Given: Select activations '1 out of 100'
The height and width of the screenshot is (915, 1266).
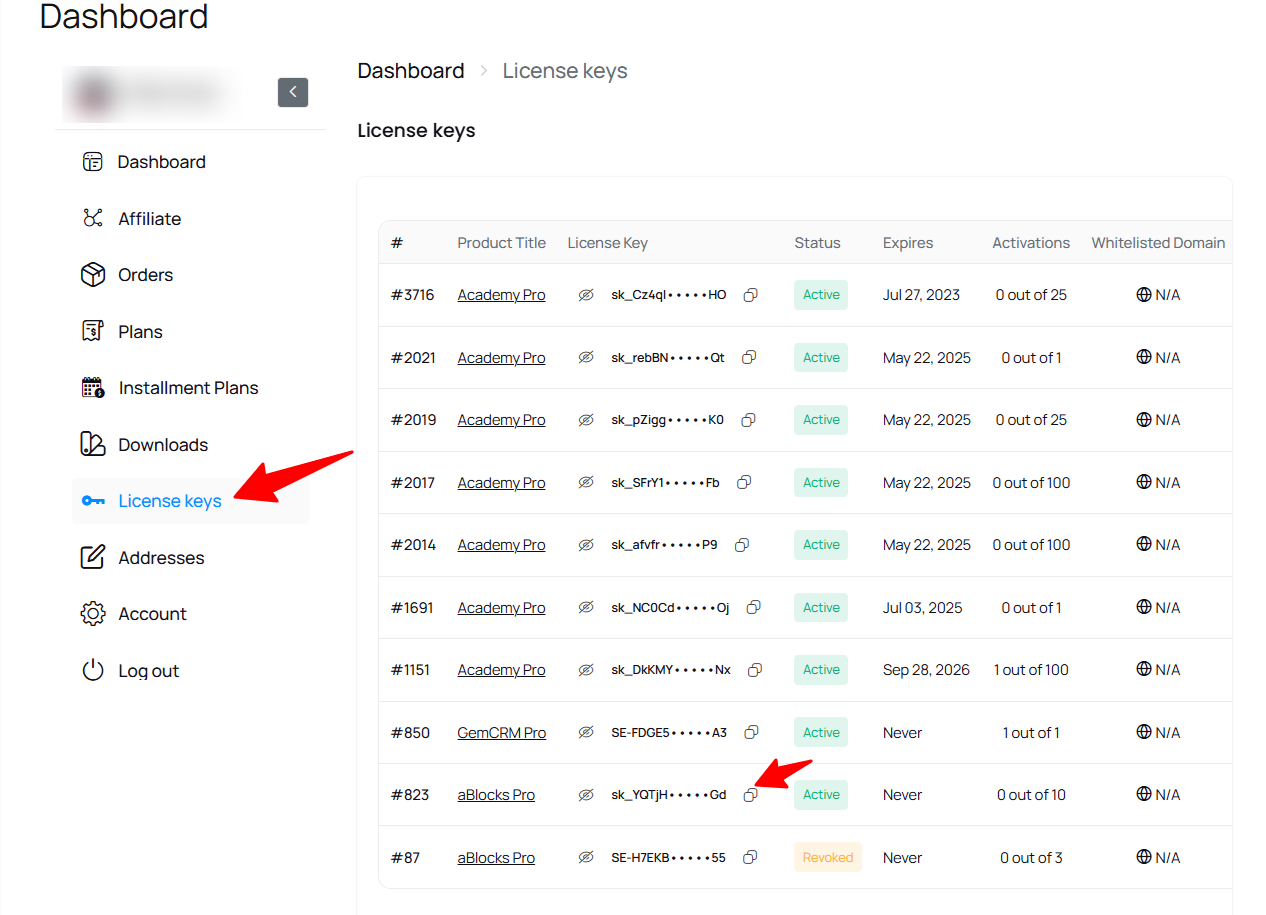Looking at the screenshot, I should point(1031,670).
